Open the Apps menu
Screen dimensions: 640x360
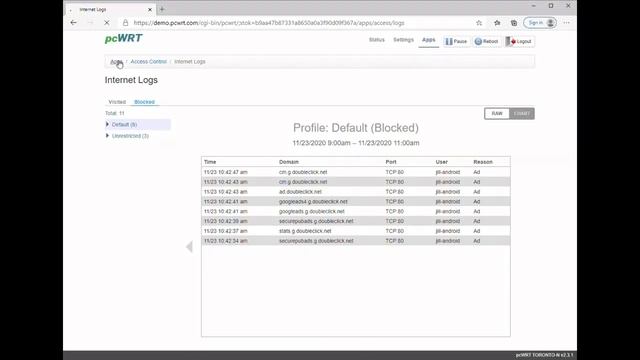click(x=429, y=40)
